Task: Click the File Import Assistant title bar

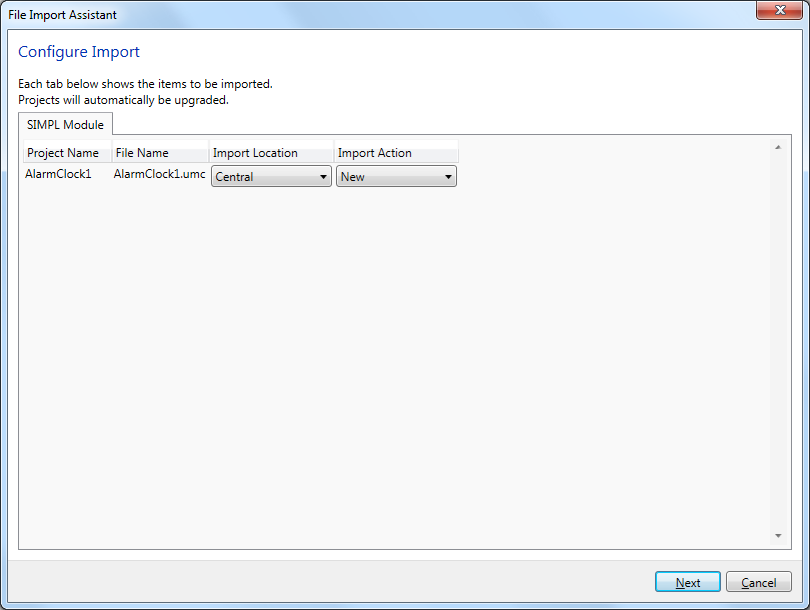Action: pyautogui.click(x=362, y=14)
